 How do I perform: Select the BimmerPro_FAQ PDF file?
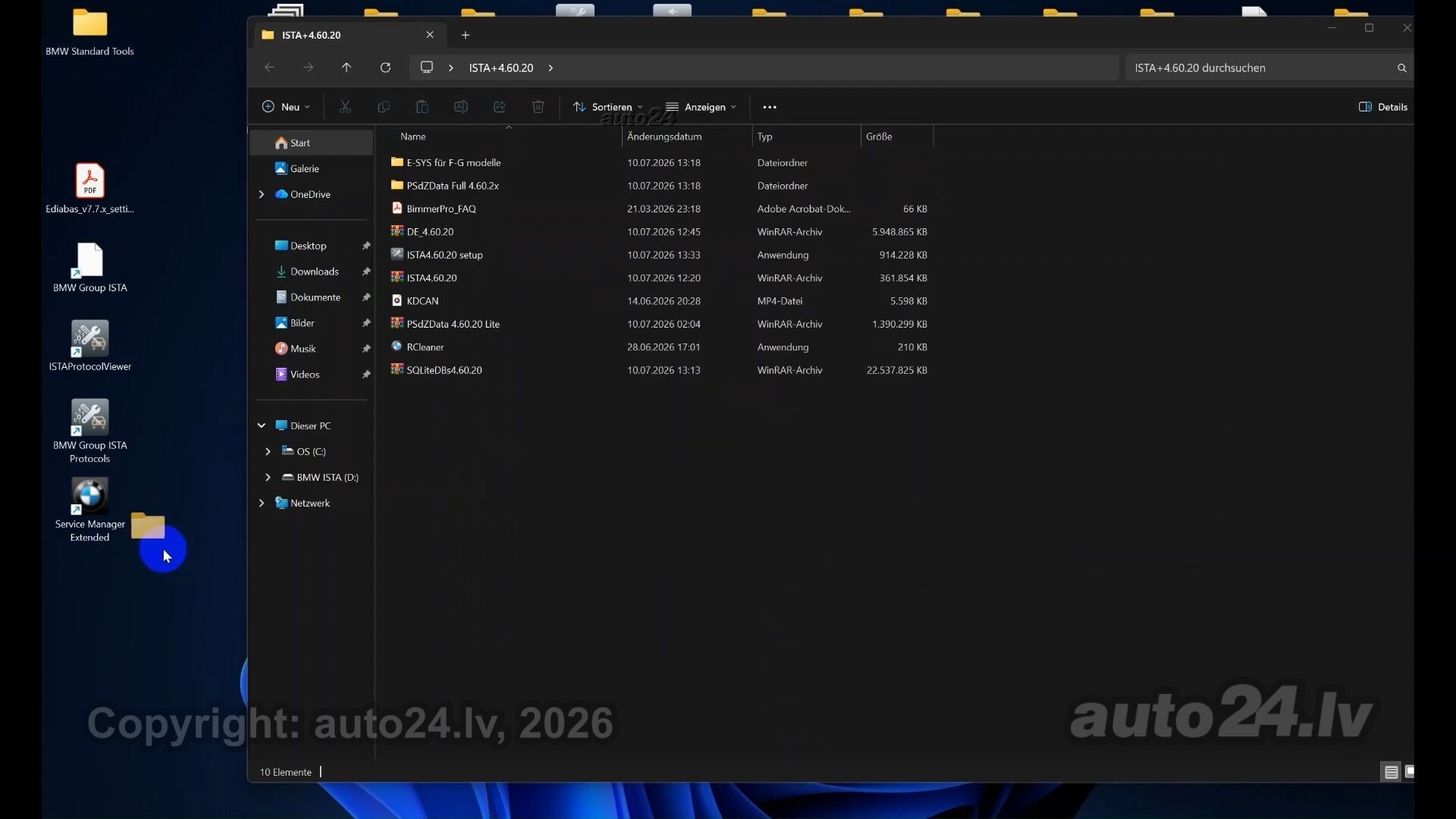[441, 209]
